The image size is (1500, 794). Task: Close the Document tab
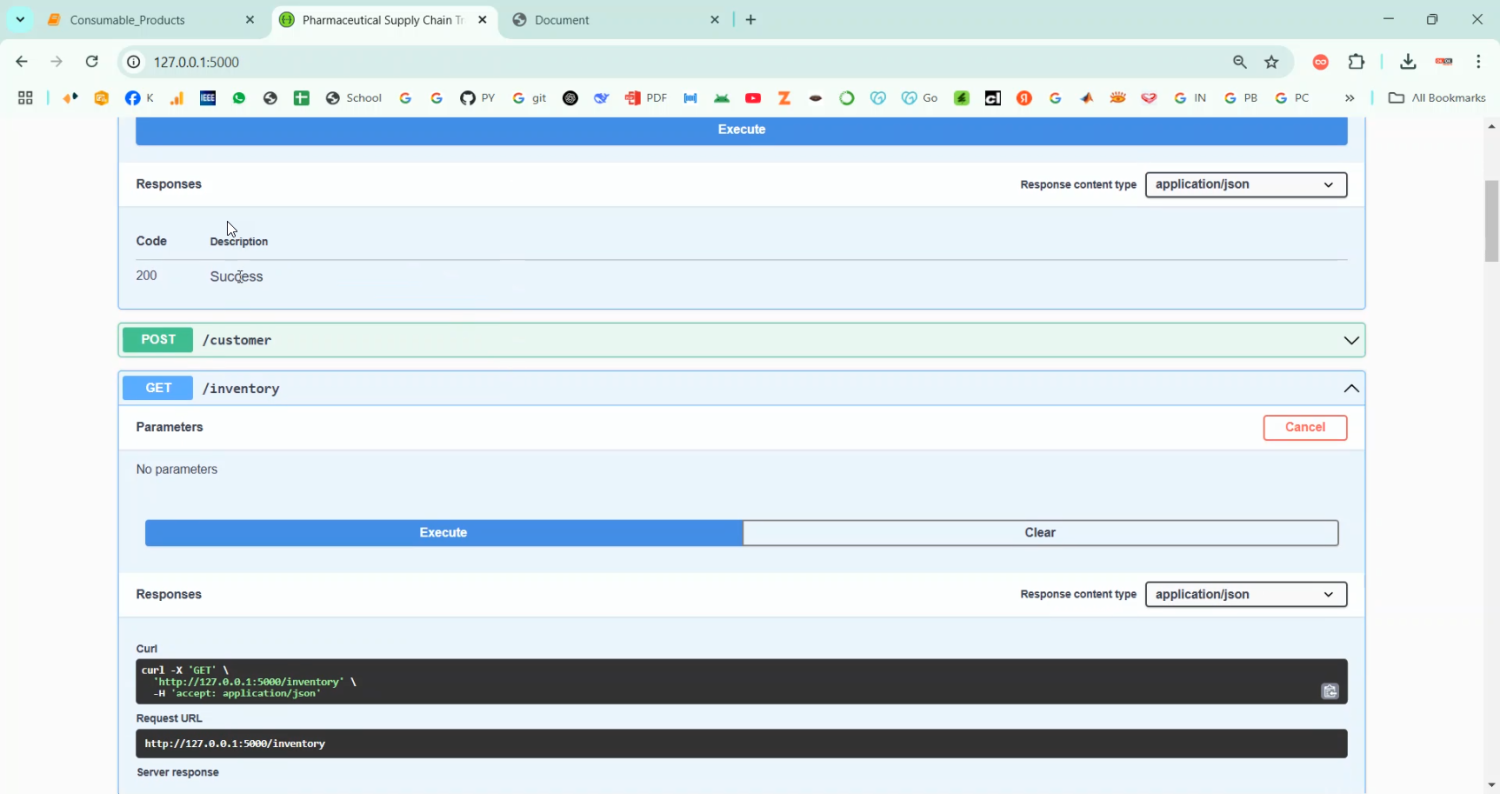point(715,20)
